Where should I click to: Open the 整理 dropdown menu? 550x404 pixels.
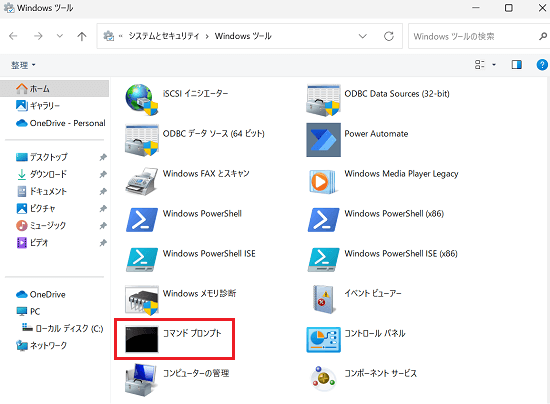[x=23, y=65]
